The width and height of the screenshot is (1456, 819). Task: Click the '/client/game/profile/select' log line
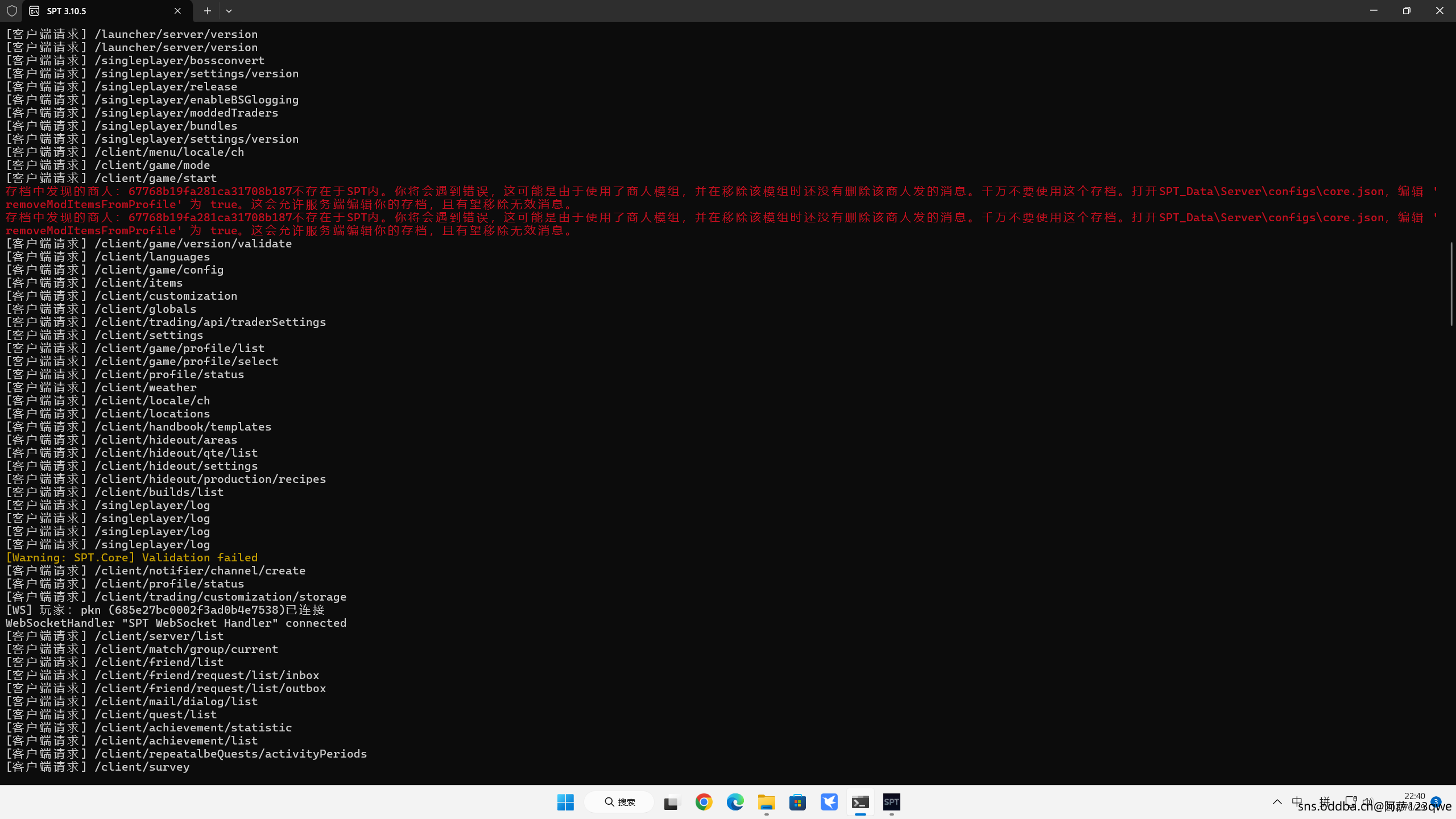[x=142, y=361]
